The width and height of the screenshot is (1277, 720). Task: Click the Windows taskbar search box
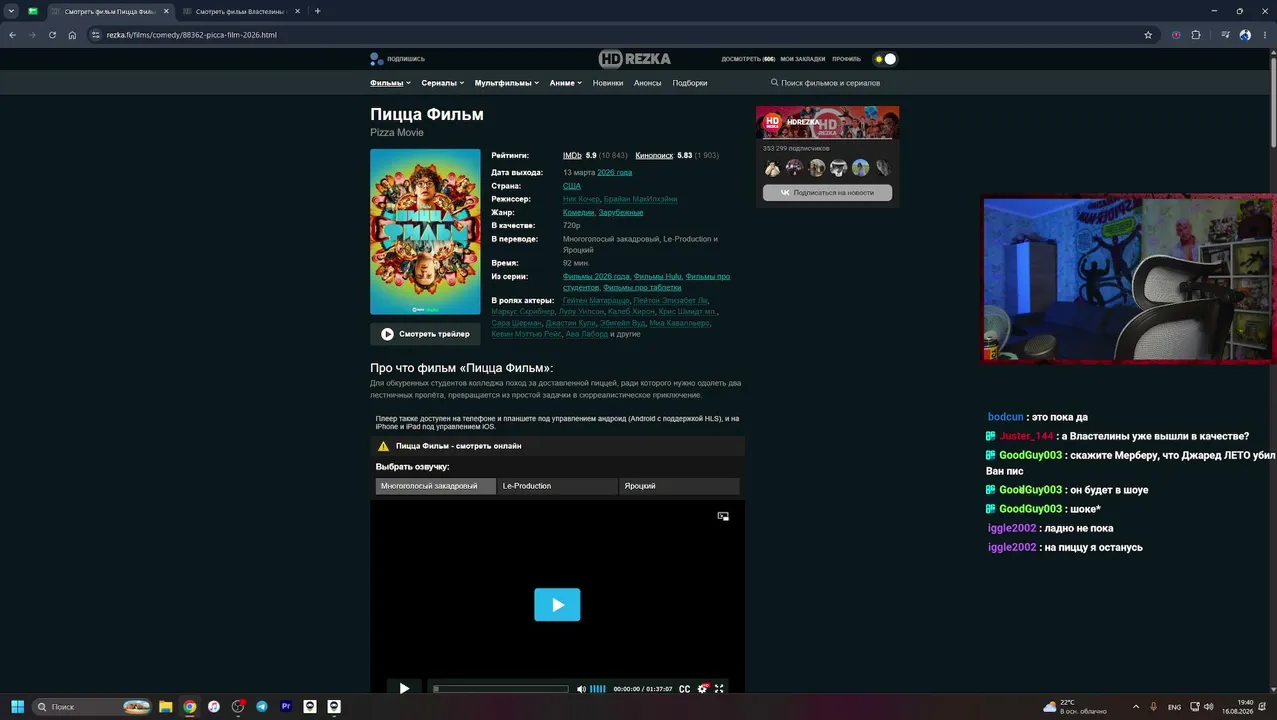(92, 706)
